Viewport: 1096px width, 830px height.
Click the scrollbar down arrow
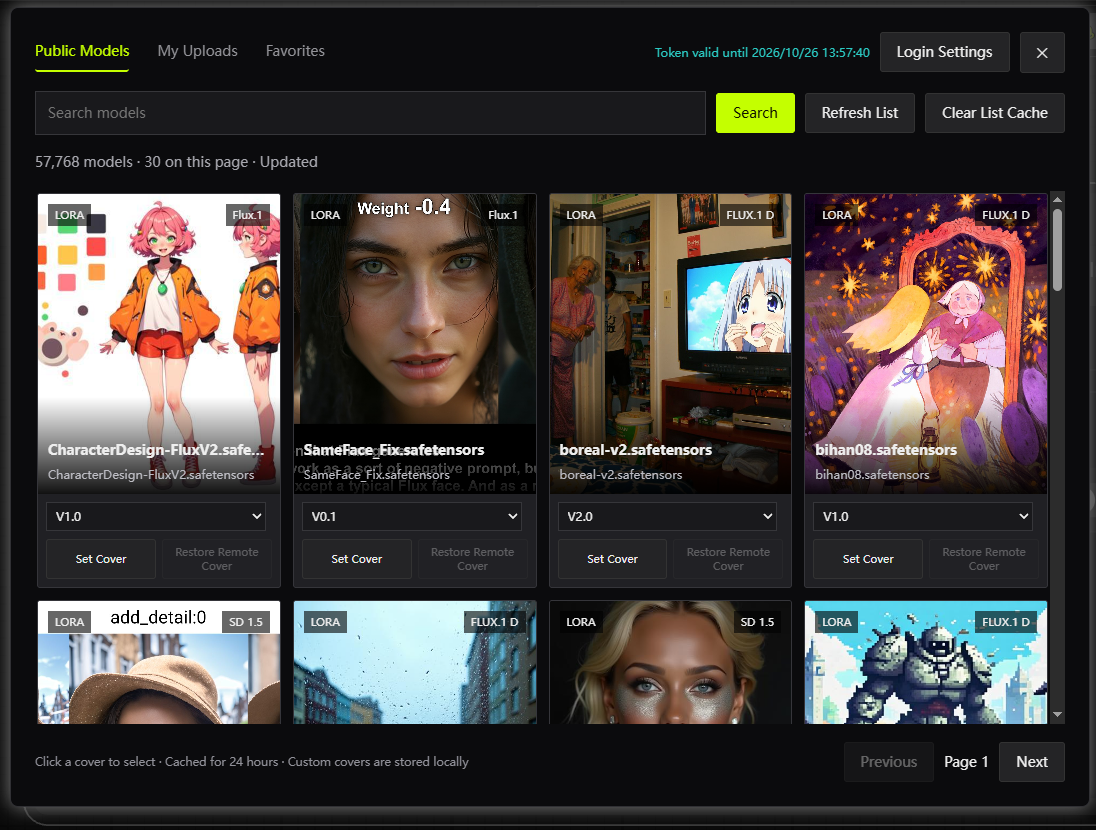tap(1058, 715)
